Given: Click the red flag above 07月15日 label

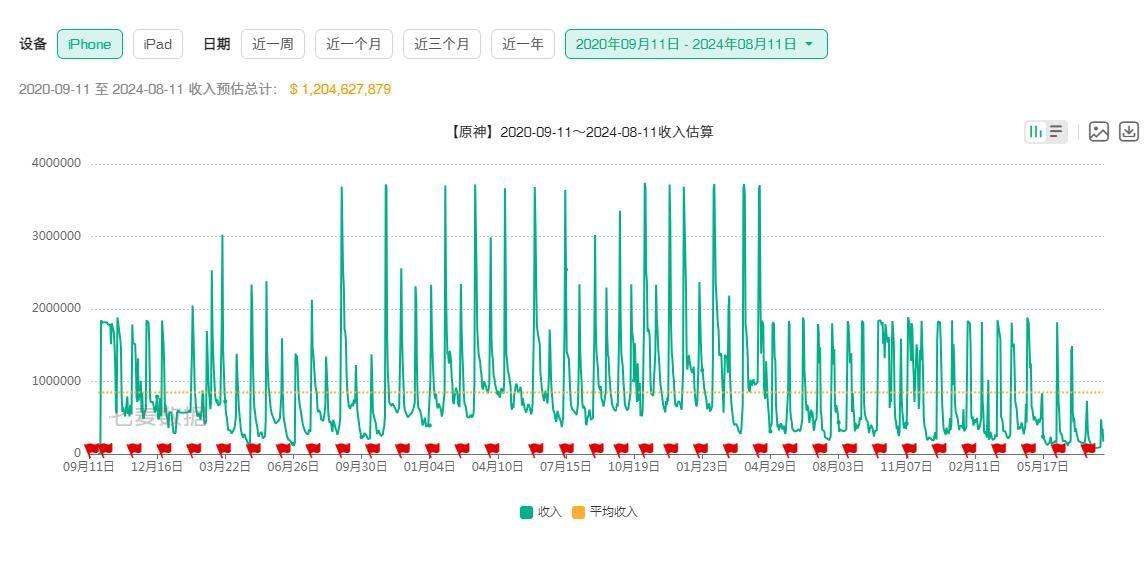Looking at the screenshot, I should 566,449.
